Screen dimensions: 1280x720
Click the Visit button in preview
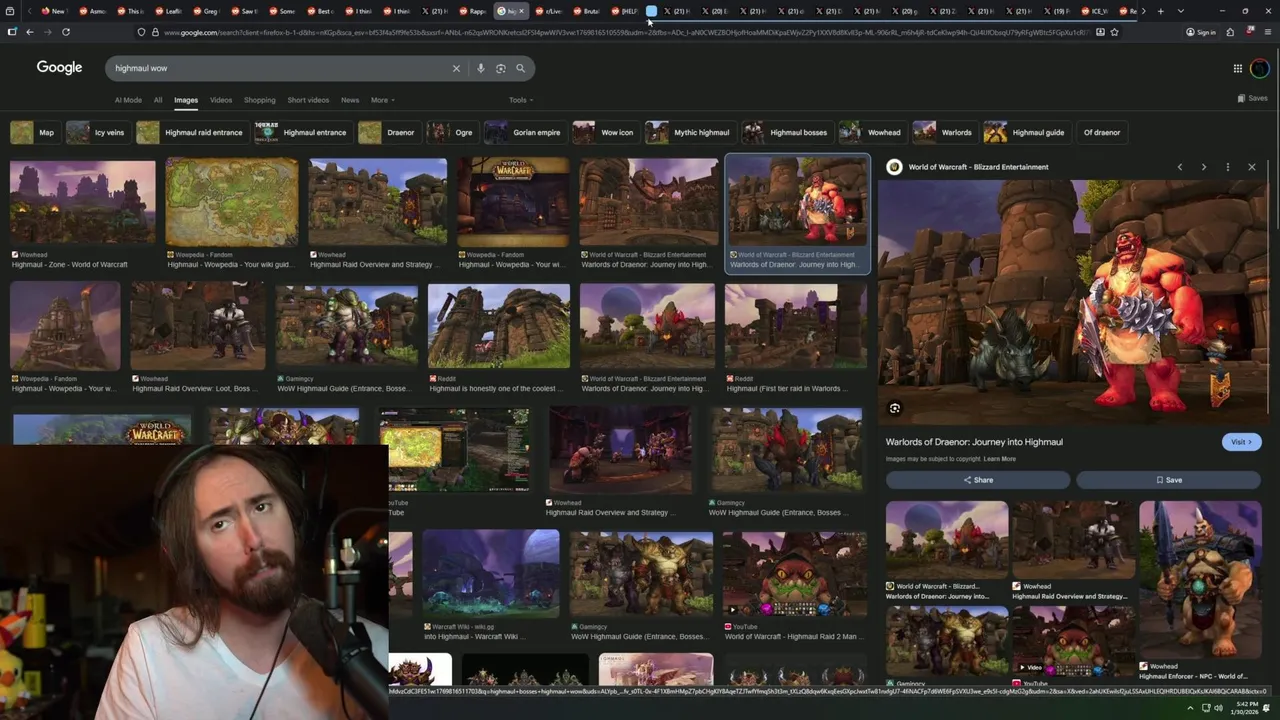coord(1241,442)
